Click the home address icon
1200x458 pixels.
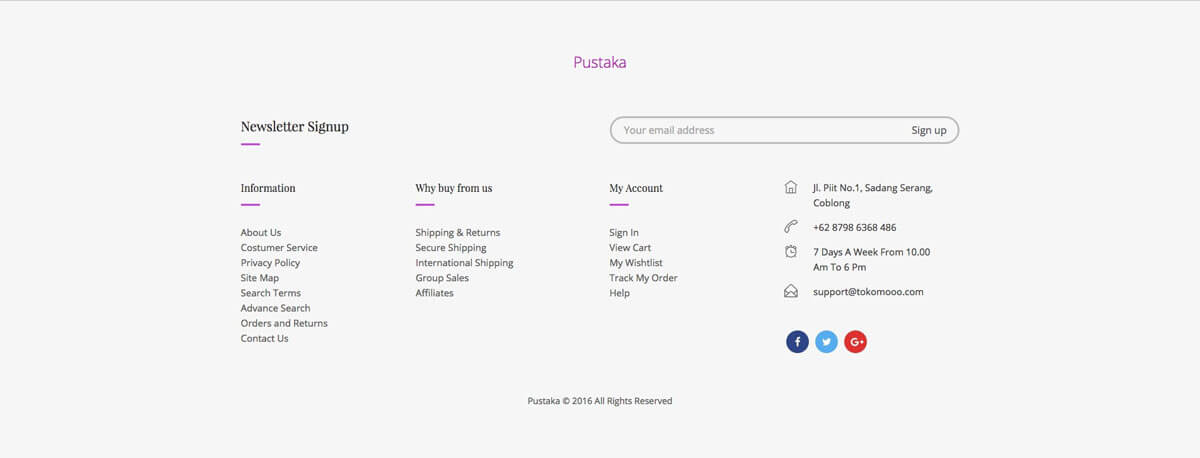(791, 187)
